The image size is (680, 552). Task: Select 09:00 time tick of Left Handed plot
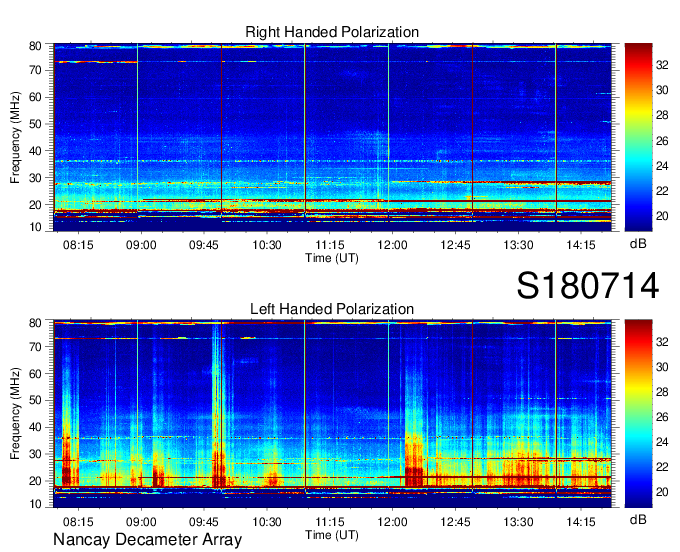click(x=141, y=522)
